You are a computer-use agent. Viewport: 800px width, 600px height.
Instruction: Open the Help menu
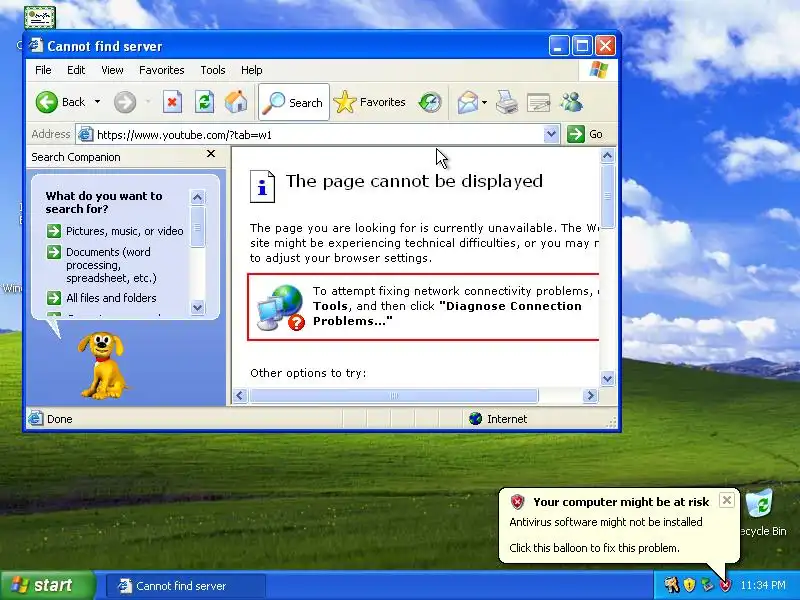pyautogui.click(x=252, y=70)
